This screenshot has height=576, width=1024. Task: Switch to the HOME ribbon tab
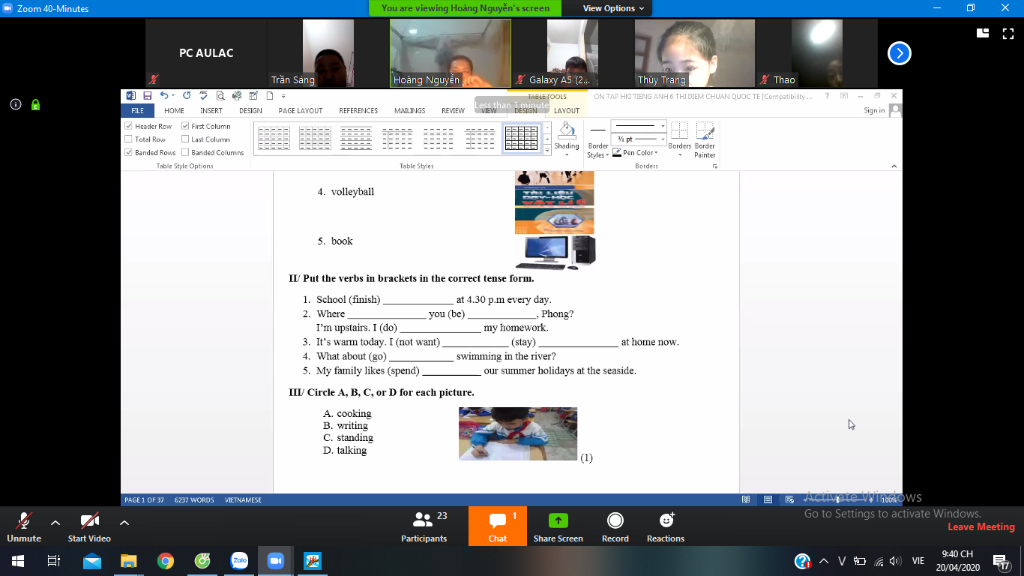[x=174, y=110]
